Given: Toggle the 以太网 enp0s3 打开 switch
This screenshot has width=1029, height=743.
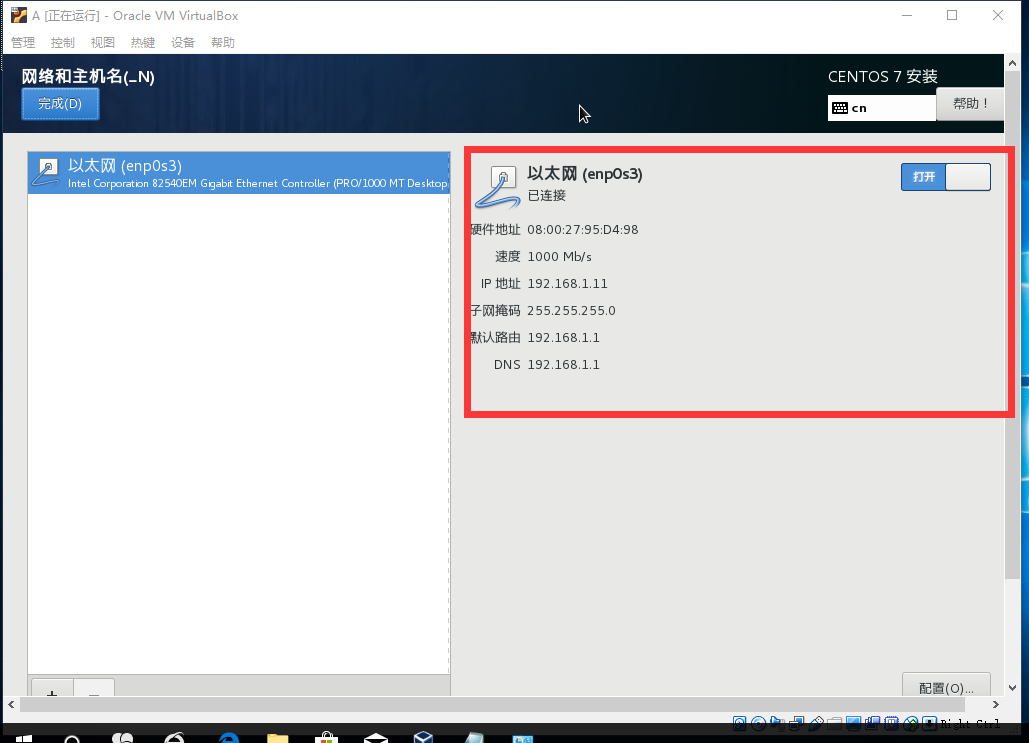Looking at the screenshot, I should tap(946, 177).
